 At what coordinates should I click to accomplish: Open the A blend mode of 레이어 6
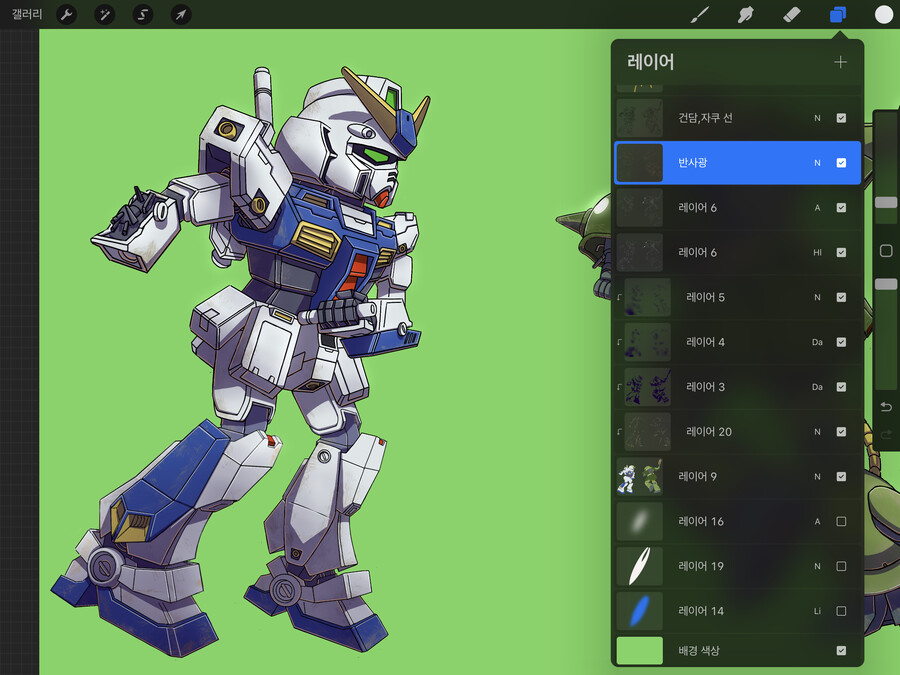coord(817,208)
